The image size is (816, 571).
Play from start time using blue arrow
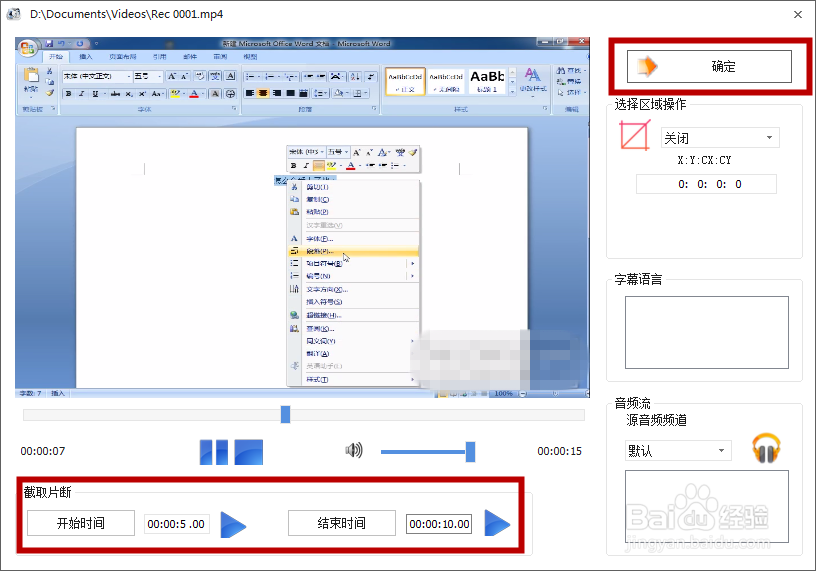coord(233,524)
